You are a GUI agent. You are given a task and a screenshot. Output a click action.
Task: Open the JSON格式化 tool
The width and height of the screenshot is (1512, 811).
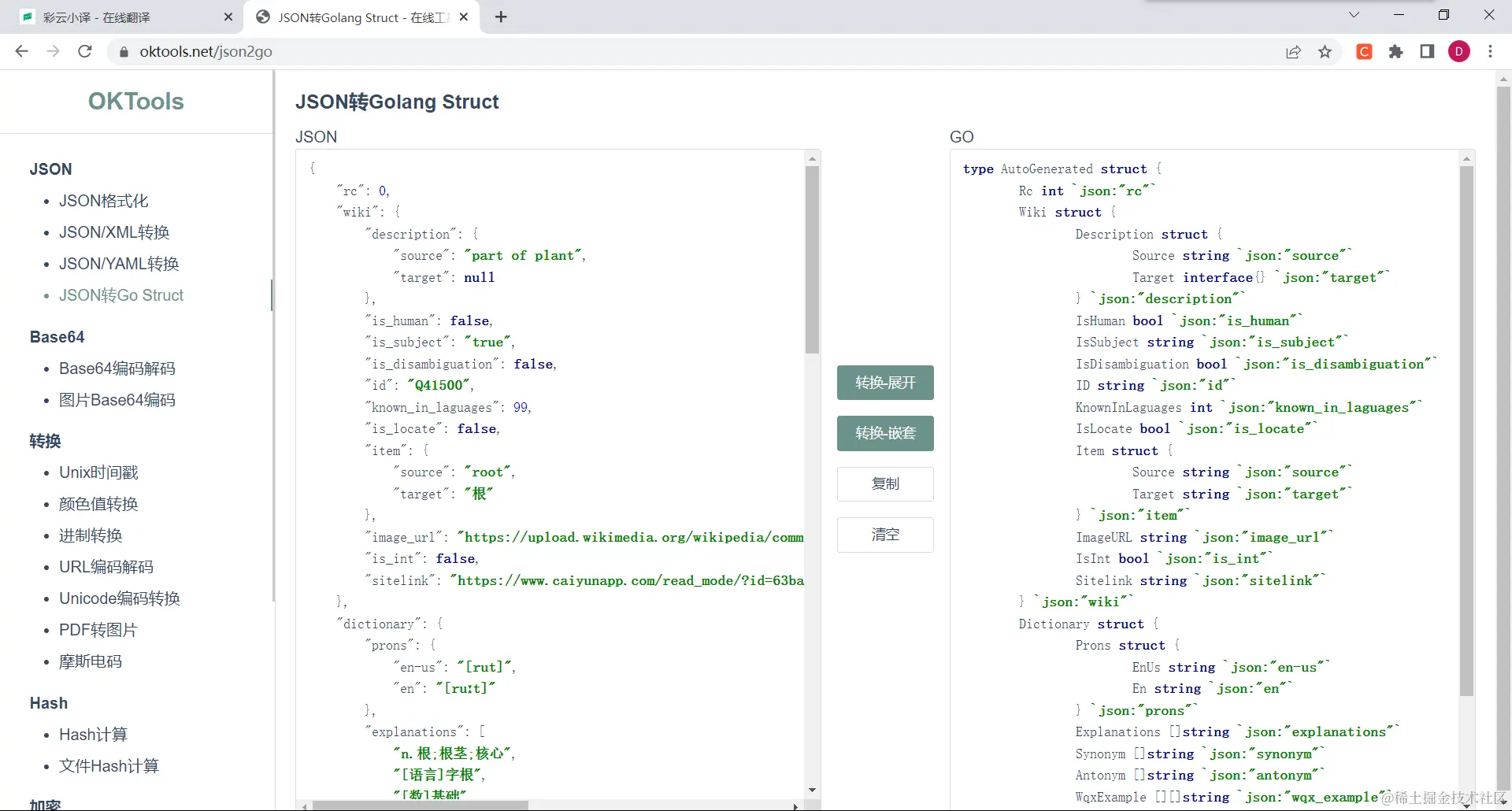[x=104, y=201]
